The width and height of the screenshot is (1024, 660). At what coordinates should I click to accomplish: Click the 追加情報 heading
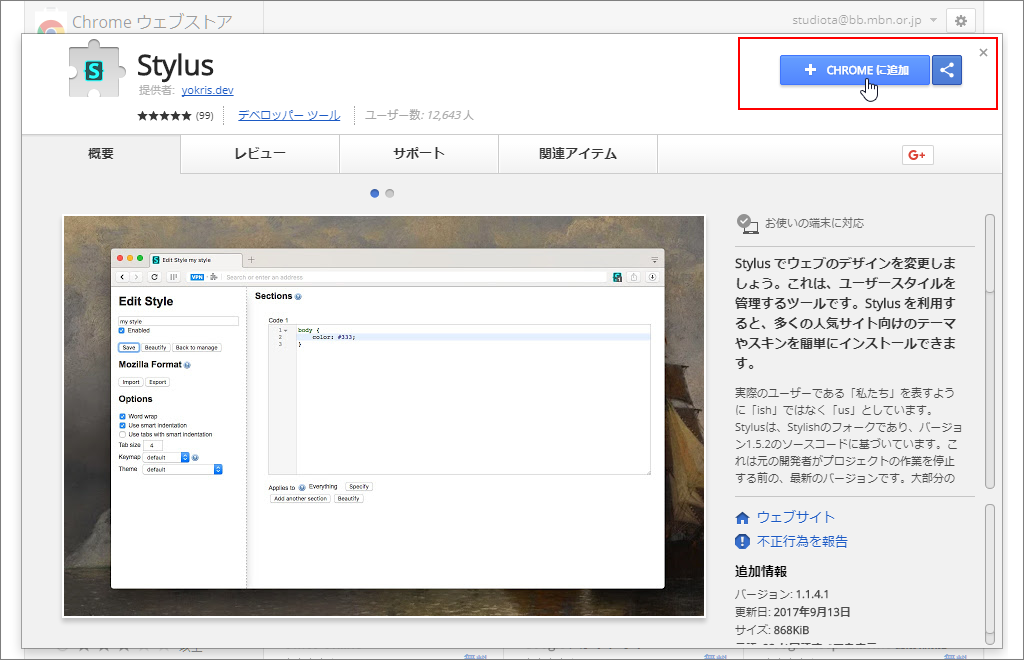[761, 571]
